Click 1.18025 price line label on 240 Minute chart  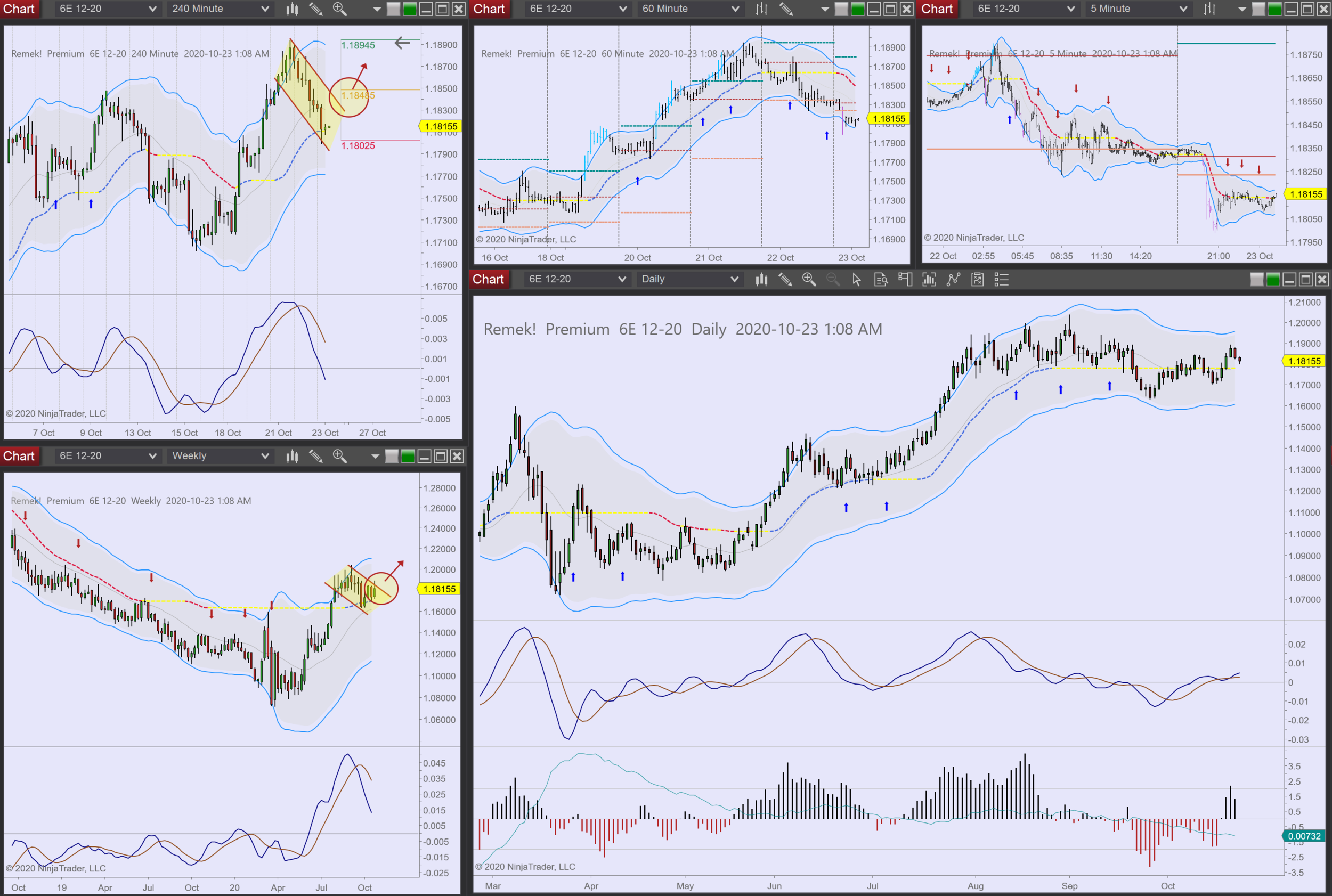pyautogui.click(x=358, y=146)
